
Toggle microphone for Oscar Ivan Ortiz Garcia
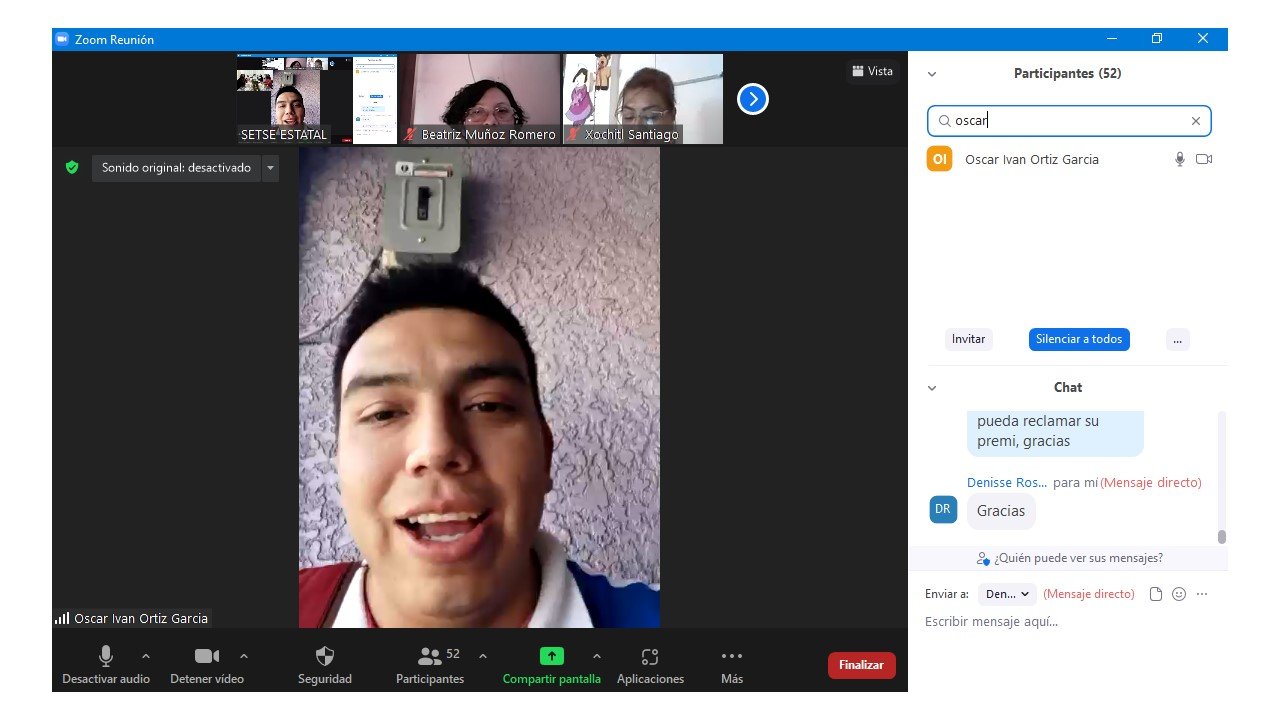[1180, 159]
